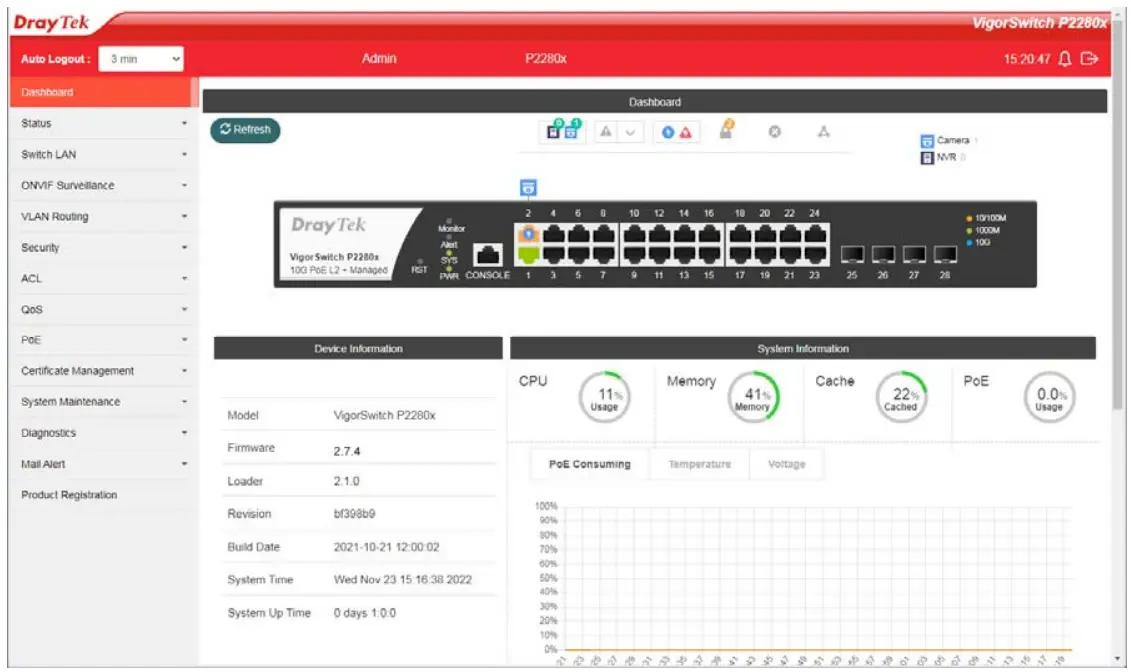Expand the QoS menu
The height and width of the screenshot is (672, 1131).
(104, 309)
